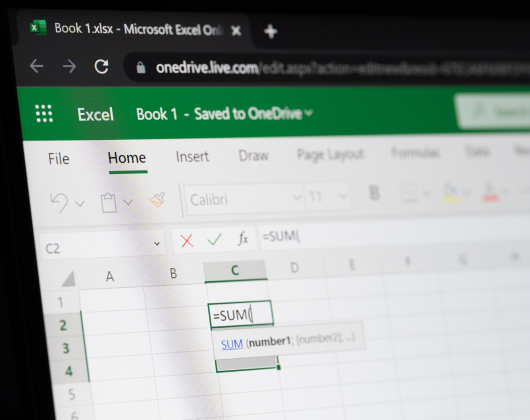This screenshot has height=420, width=530.
Task: Expand the Borders dropdown arrow
Action: [x=426, y=193]
